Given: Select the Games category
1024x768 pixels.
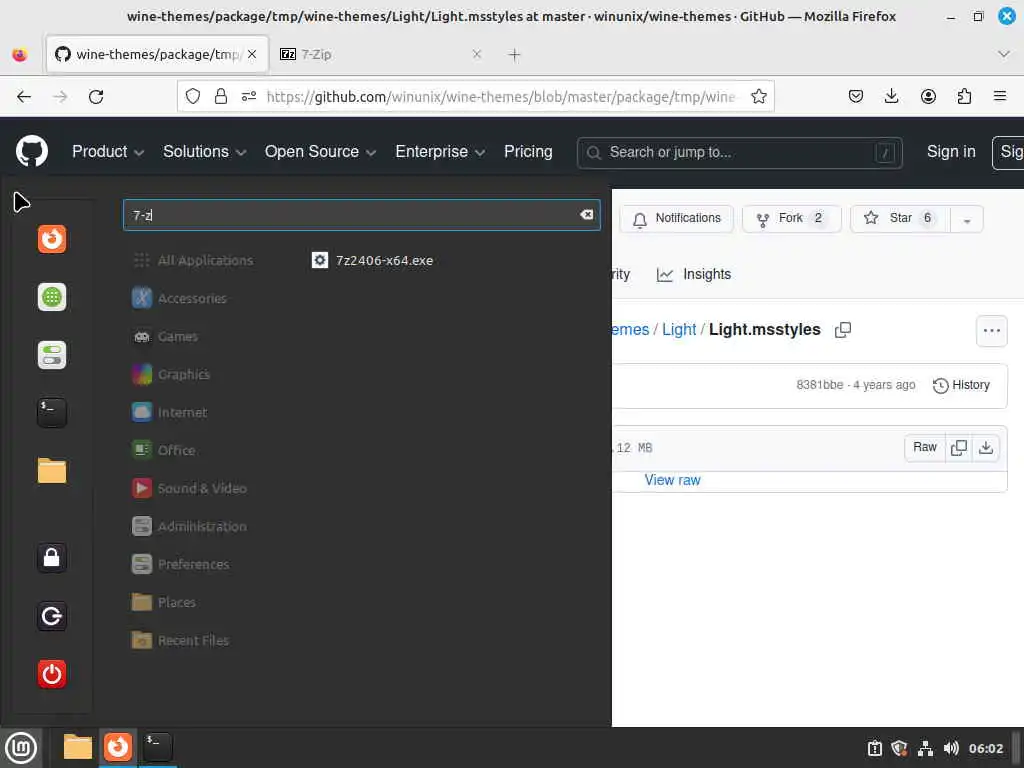Looking at the screenshot, I should click(165, 336).
